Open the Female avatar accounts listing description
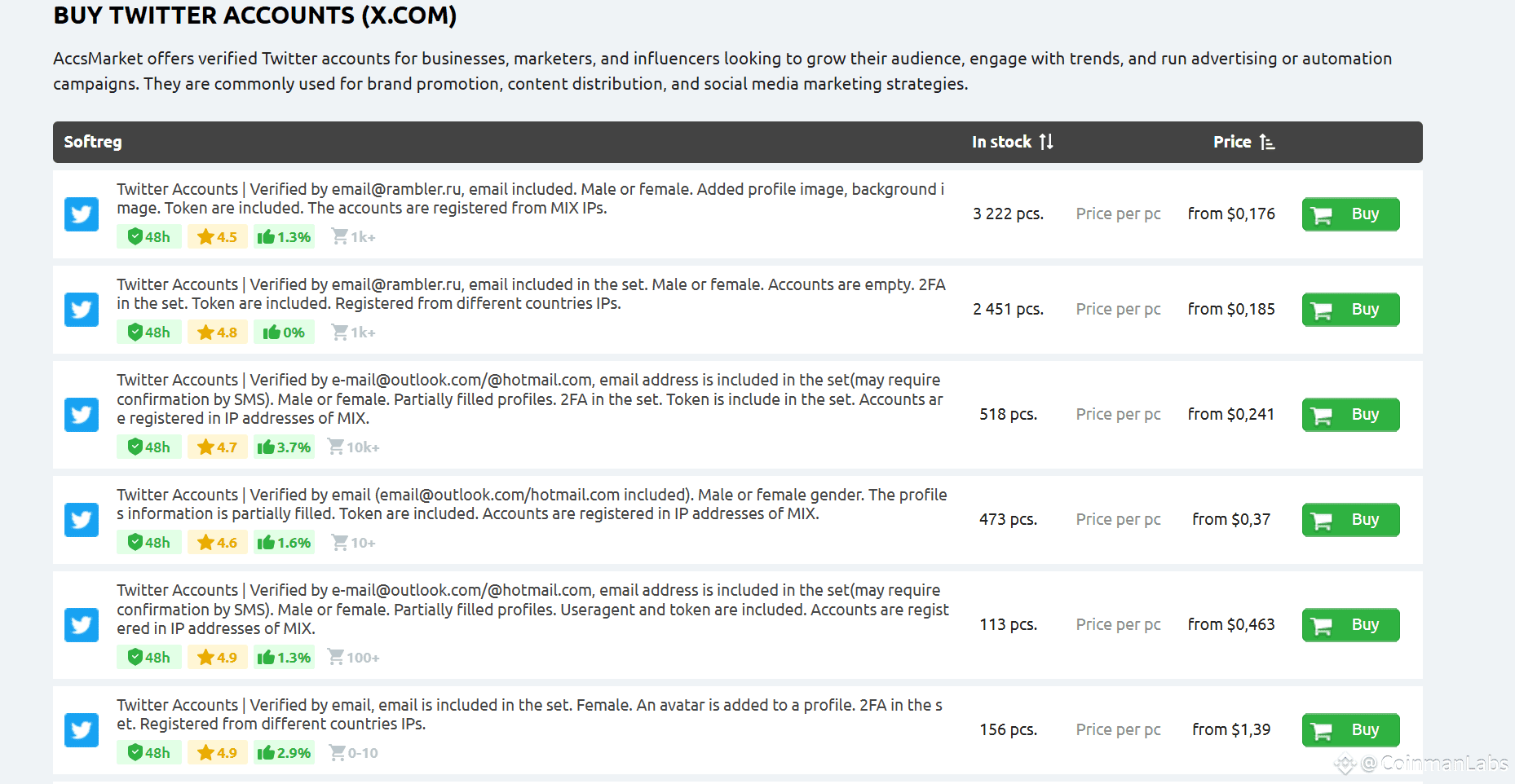 [x=529, y=714]
